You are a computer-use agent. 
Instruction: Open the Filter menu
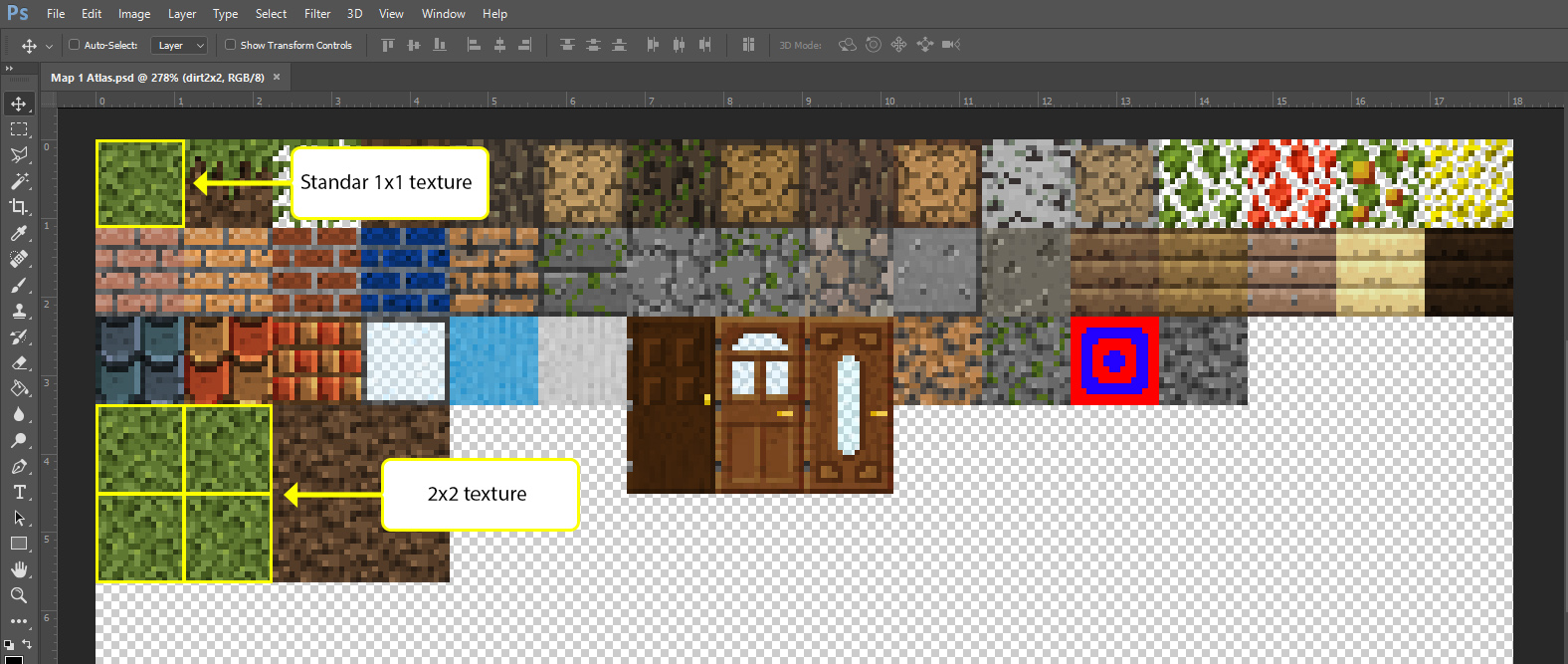(x=317, y=14)
